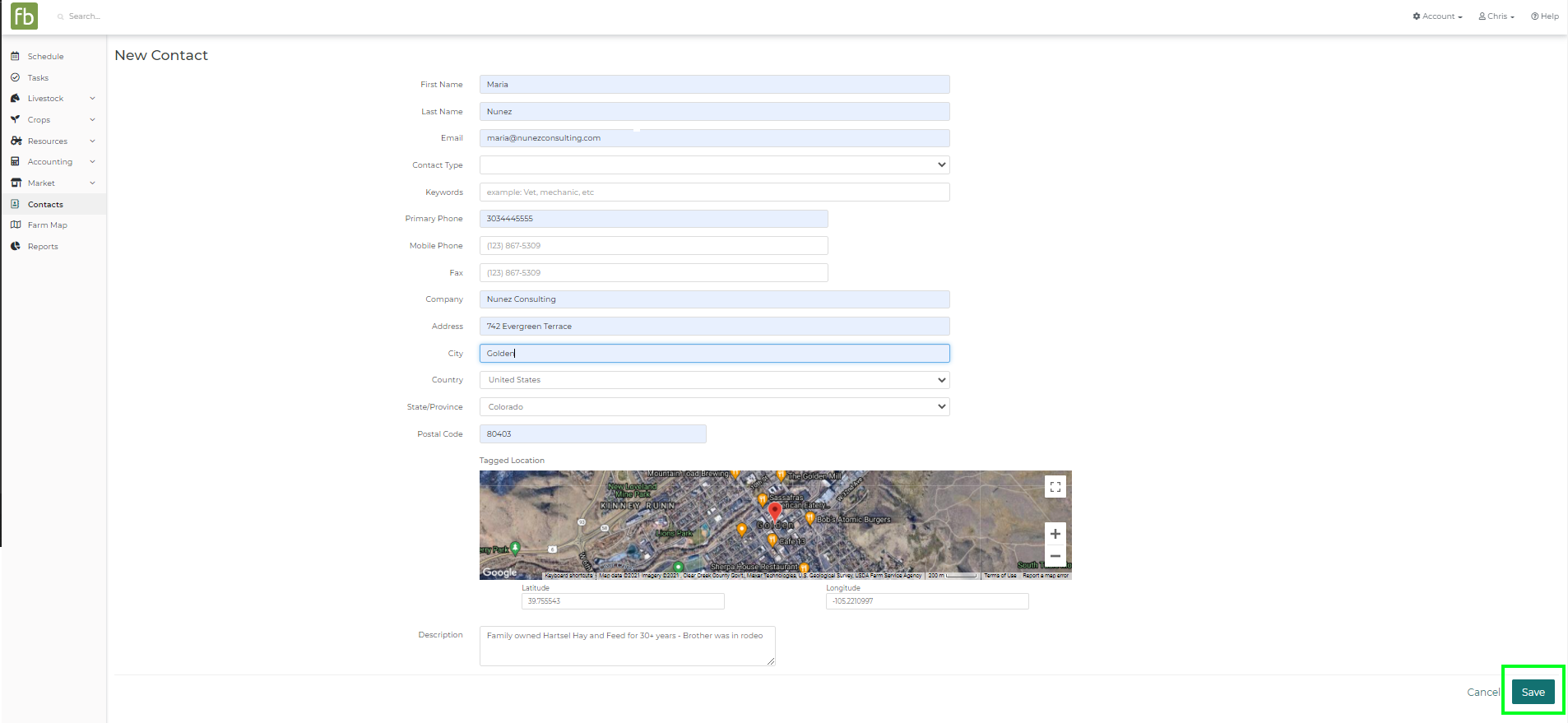Viewport: 1568px width, 723px height.
Task: Open Livestock section in sidebar
Action: (x=45, y=99)
